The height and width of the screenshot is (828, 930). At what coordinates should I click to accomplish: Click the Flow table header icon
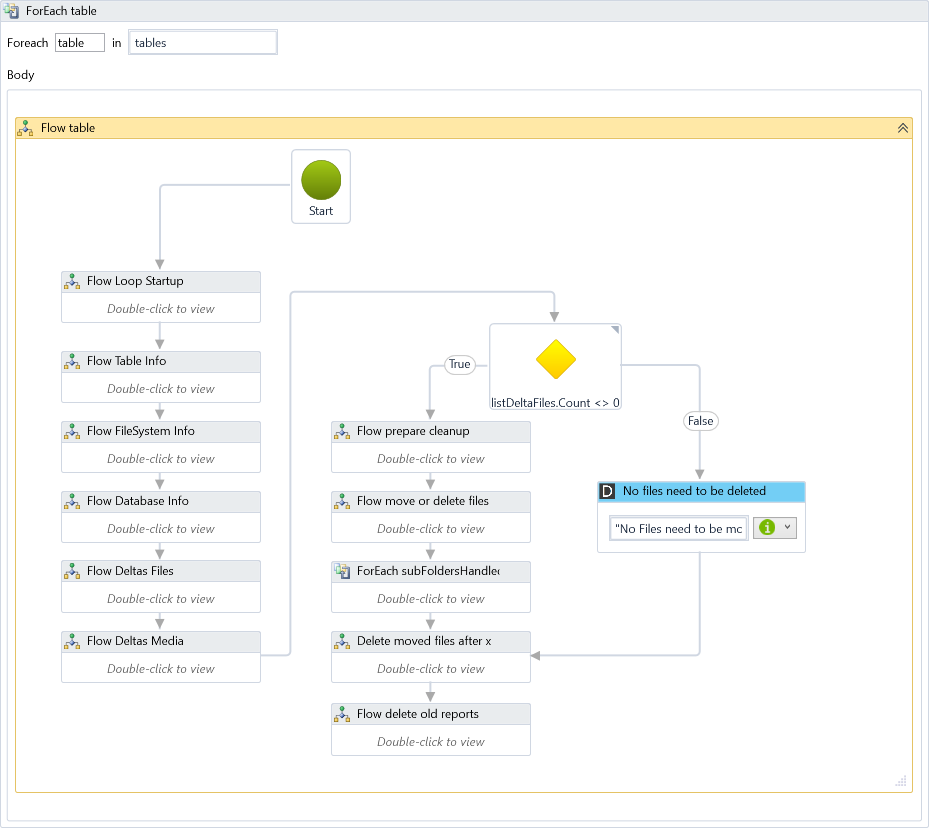pos(26,128)
